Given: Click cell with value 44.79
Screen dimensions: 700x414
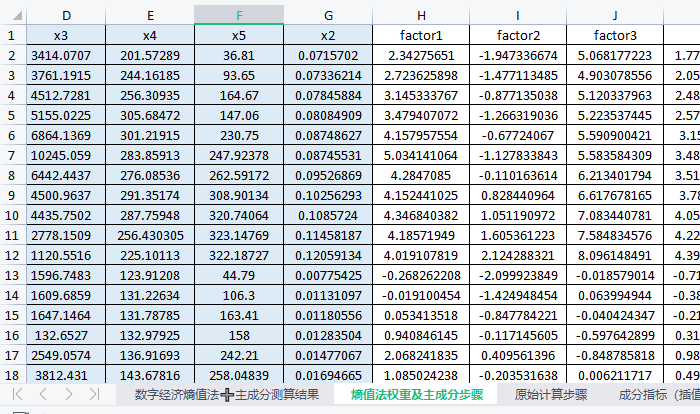Looking at the screenshot, I should pyautogui.click(x=239, y=276).
